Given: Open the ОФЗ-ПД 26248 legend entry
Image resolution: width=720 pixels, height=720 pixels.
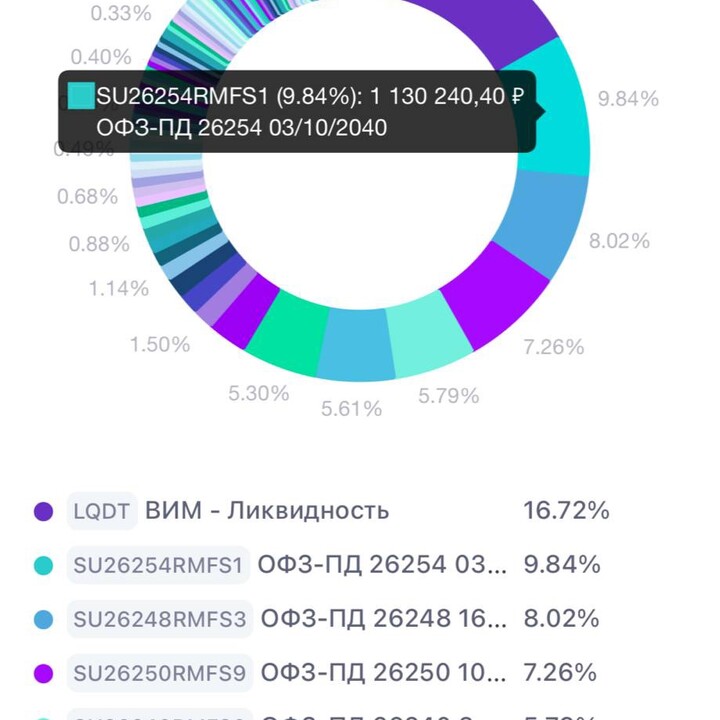Looking at the screenshot, I should pyautogui.click(x=384, y=619).
